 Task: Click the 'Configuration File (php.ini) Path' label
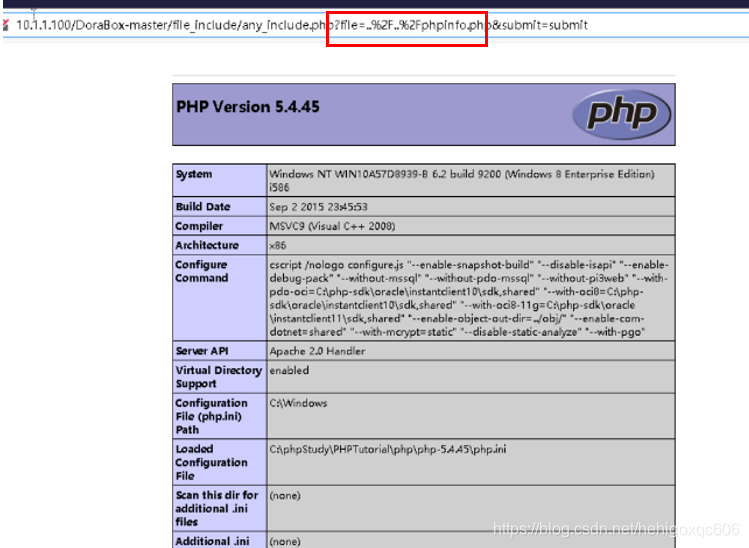(211, 416)
